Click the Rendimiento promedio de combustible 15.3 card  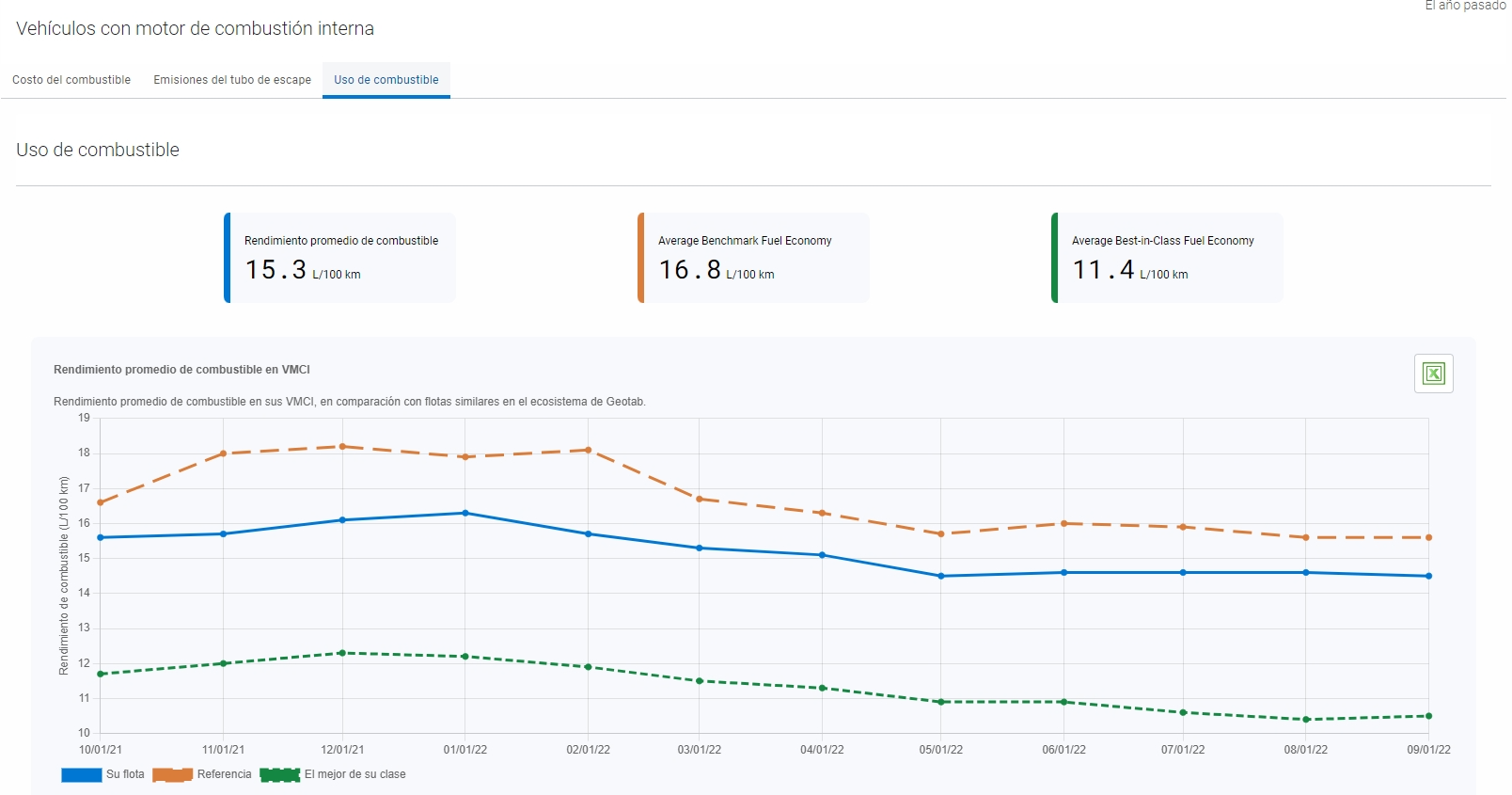click(x=340, y=258)
